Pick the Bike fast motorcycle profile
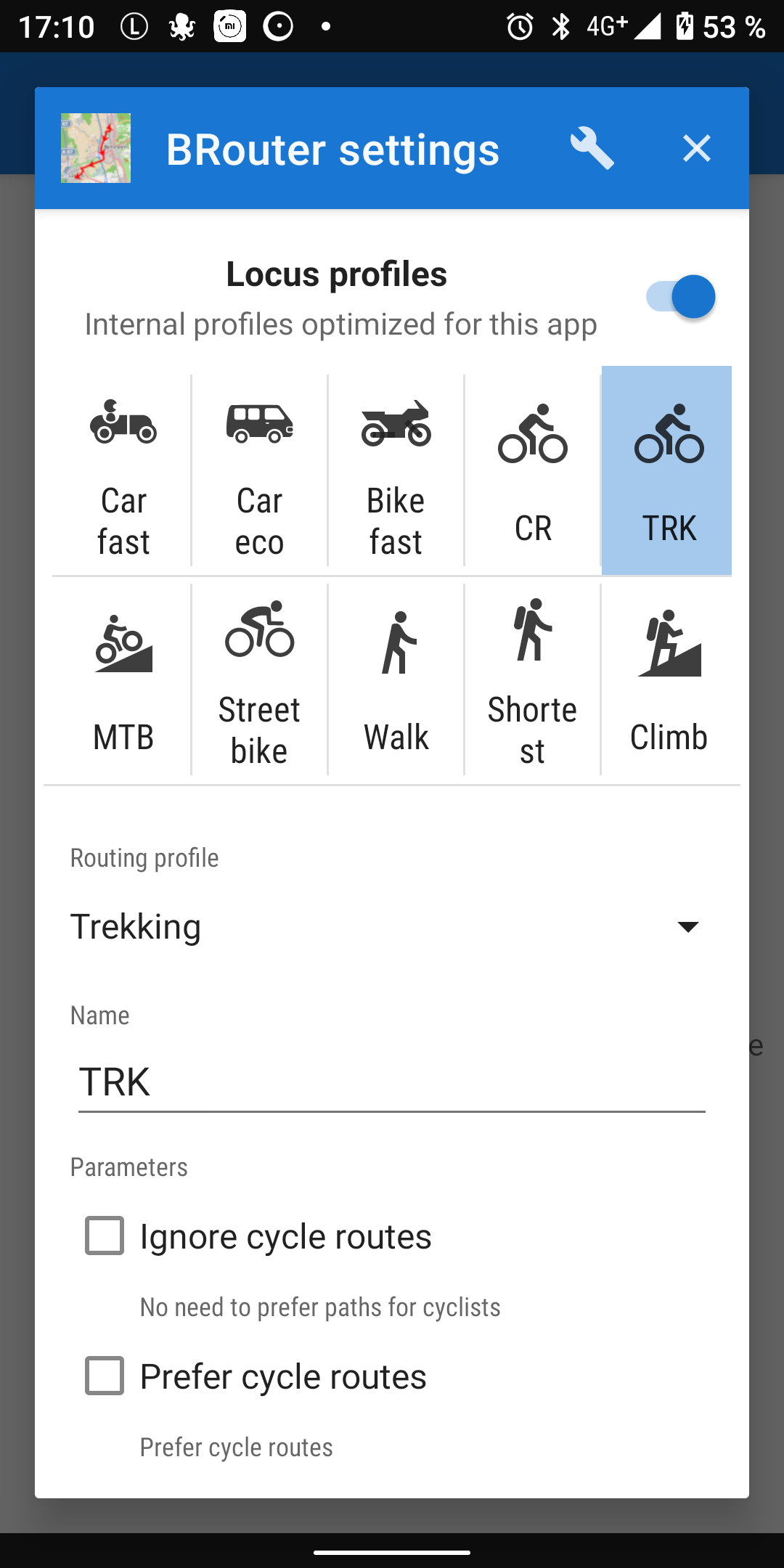This screenshot has height=1568, width=784. 396,422
